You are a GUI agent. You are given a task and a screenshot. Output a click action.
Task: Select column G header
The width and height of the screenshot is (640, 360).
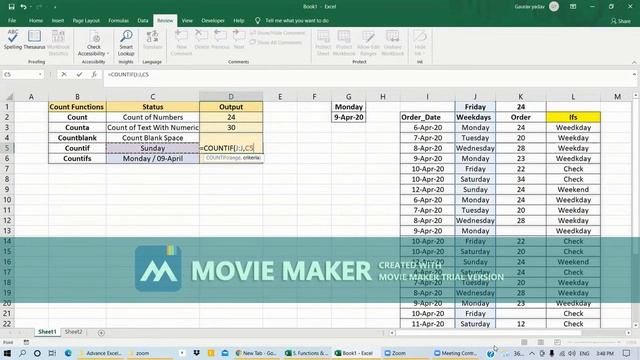349,97
